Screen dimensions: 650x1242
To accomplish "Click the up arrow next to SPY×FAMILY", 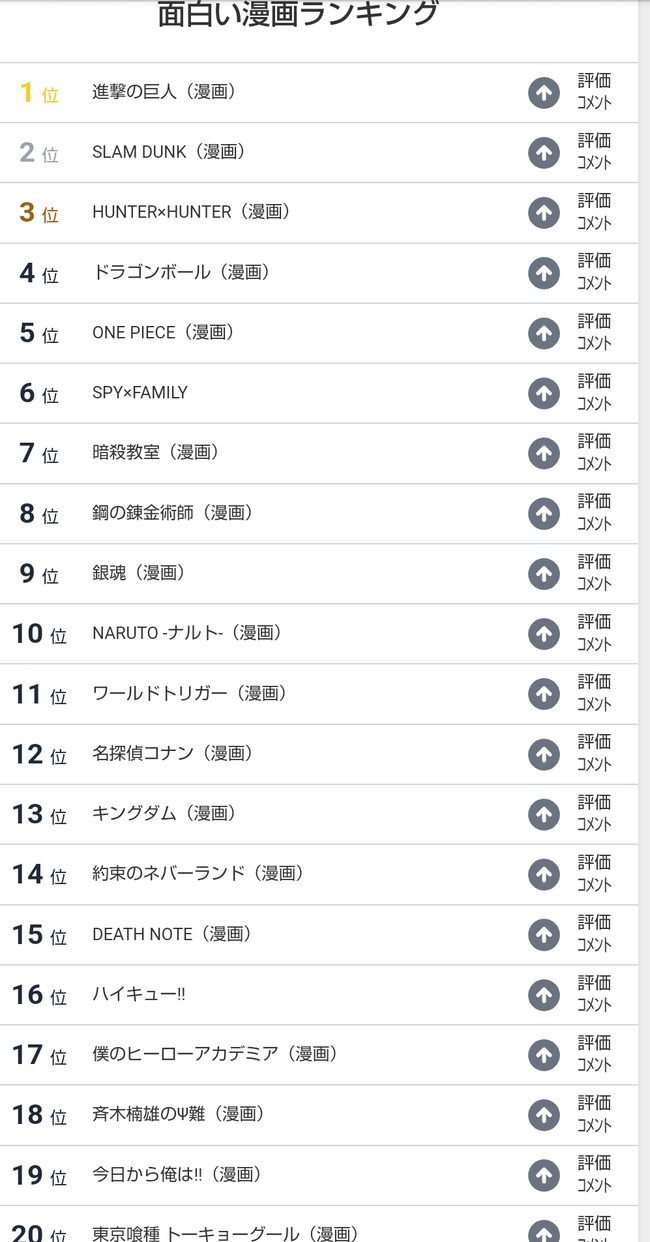I will click(544, 393).
